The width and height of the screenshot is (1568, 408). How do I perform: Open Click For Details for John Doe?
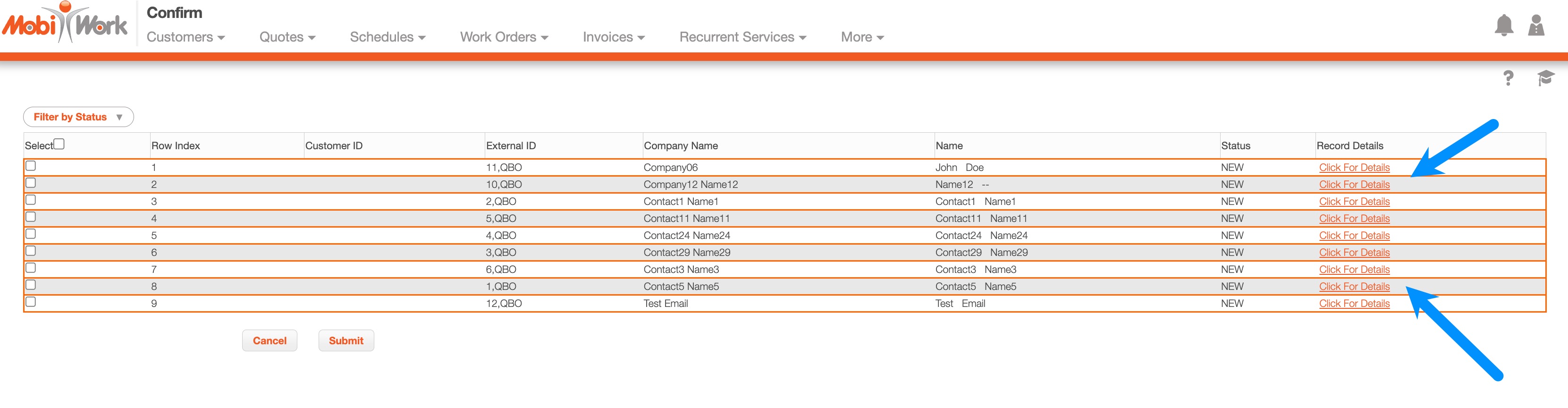pos(1354,168)
